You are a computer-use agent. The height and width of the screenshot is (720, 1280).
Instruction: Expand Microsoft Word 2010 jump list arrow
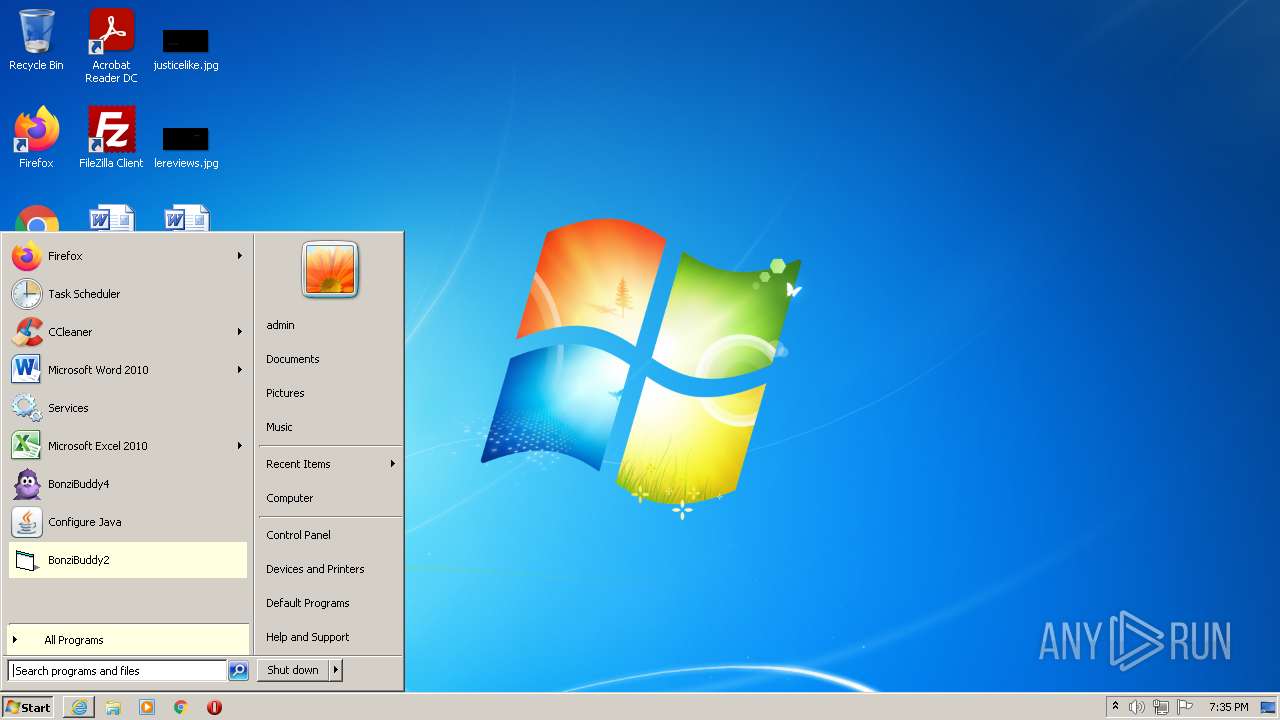pos(240,370)
